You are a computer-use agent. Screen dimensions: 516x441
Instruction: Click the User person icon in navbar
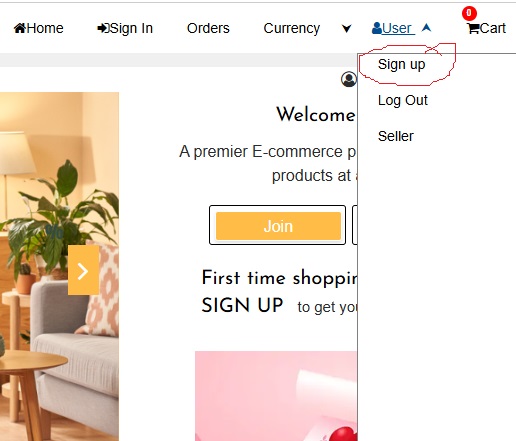(377, 28)
